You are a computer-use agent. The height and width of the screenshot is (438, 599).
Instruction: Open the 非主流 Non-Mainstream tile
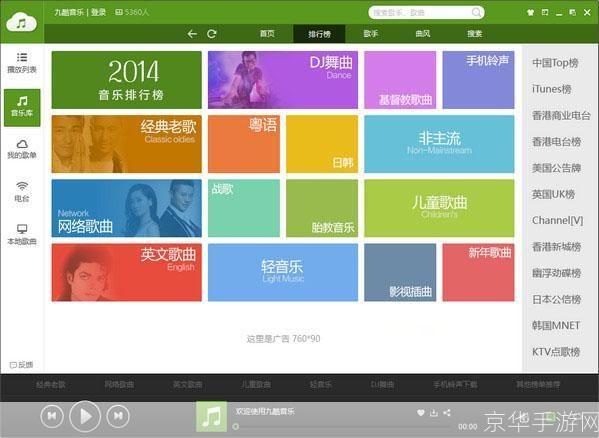439,144
